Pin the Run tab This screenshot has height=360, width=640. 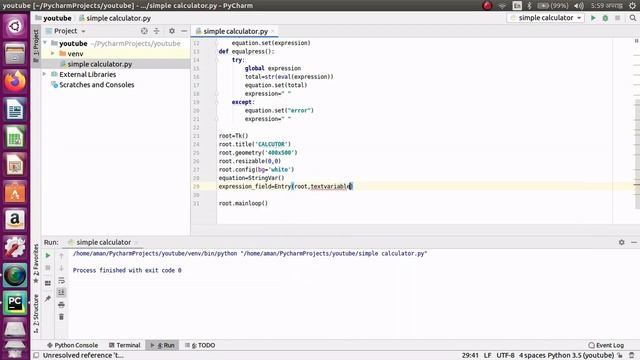(x=48, y=298)
